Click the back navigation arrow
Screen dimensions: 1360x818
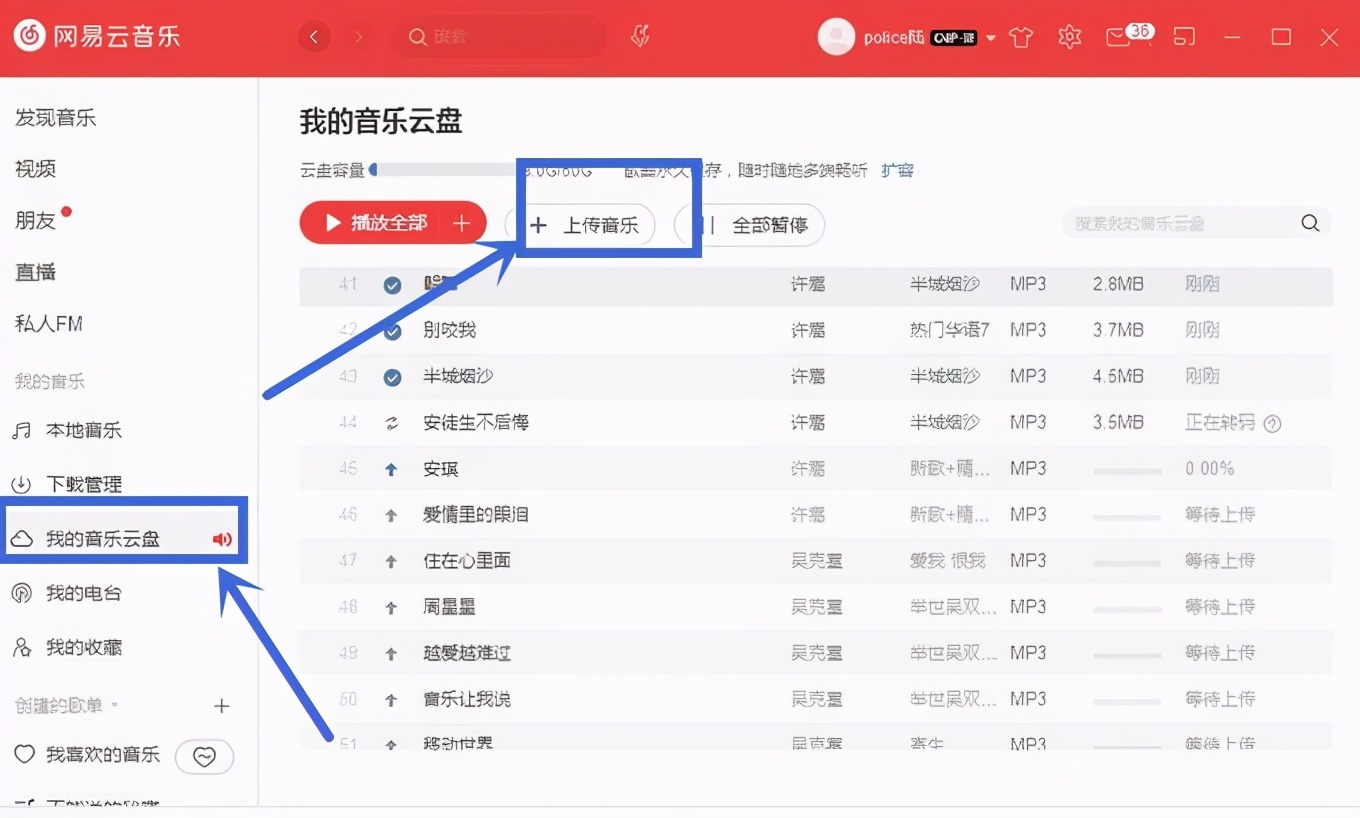point(314,36)
